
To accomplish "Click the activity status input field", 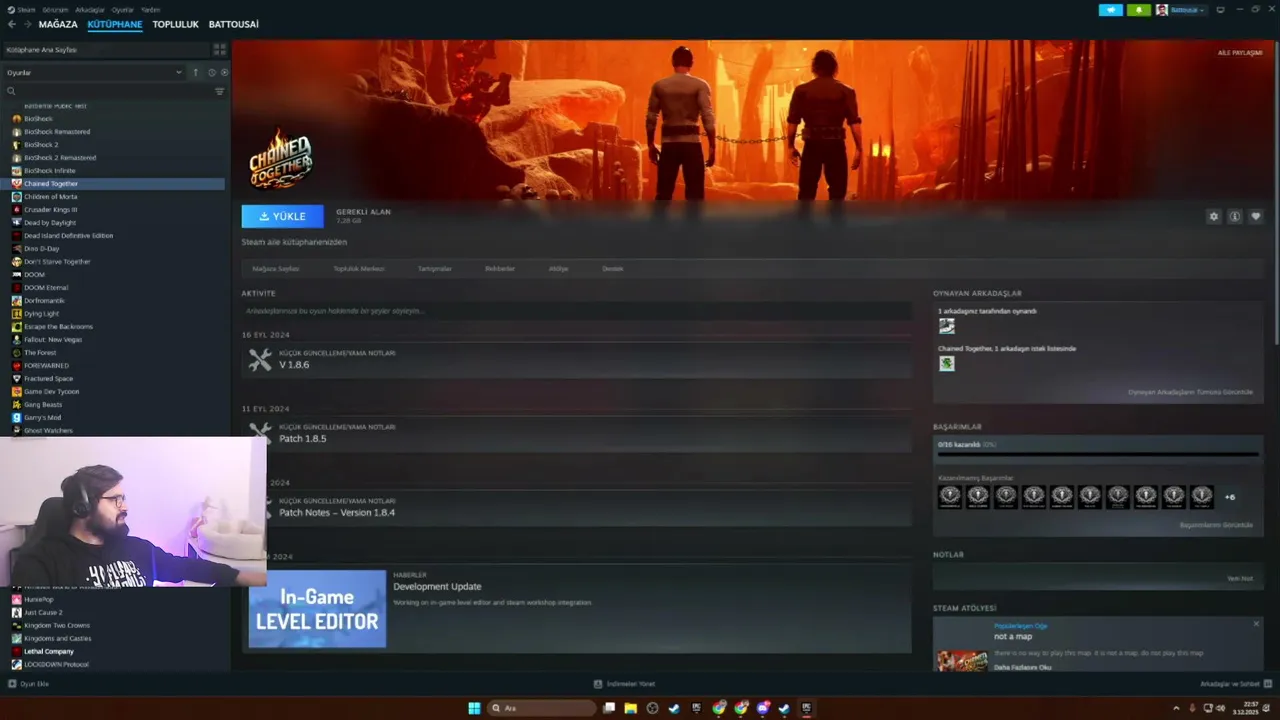I will [x=576, y=311].
